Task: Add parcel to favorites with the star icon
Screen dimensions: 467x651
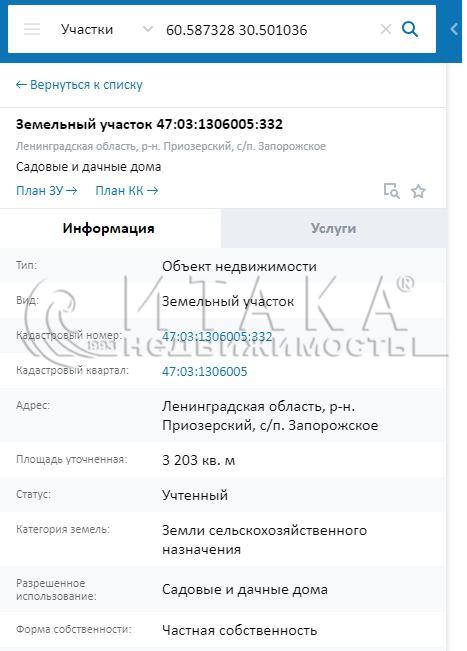Action: (x=418, y=191)
